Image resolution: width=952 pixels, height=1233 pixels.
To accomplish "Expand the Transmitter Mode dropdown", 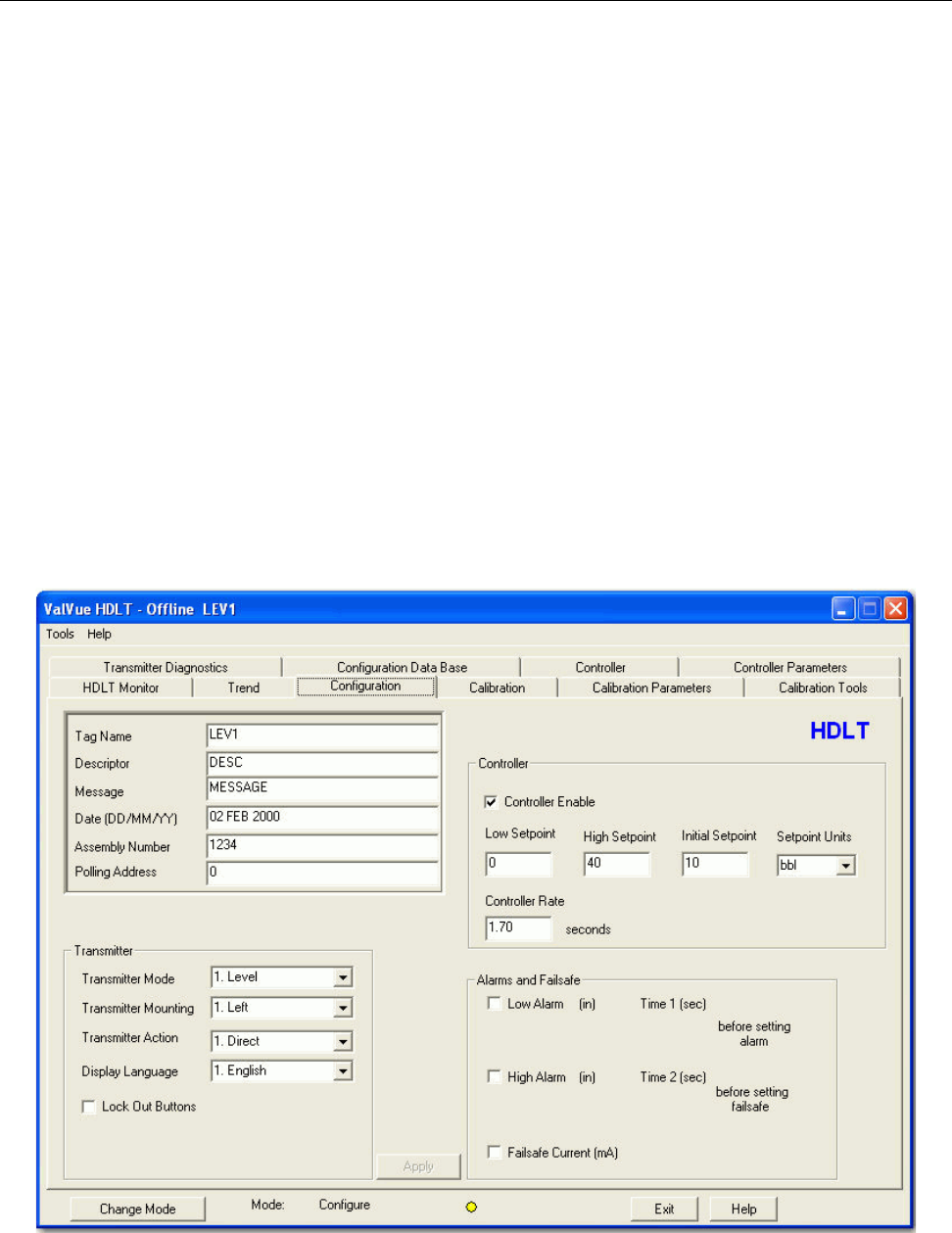I will coord(342,977).
